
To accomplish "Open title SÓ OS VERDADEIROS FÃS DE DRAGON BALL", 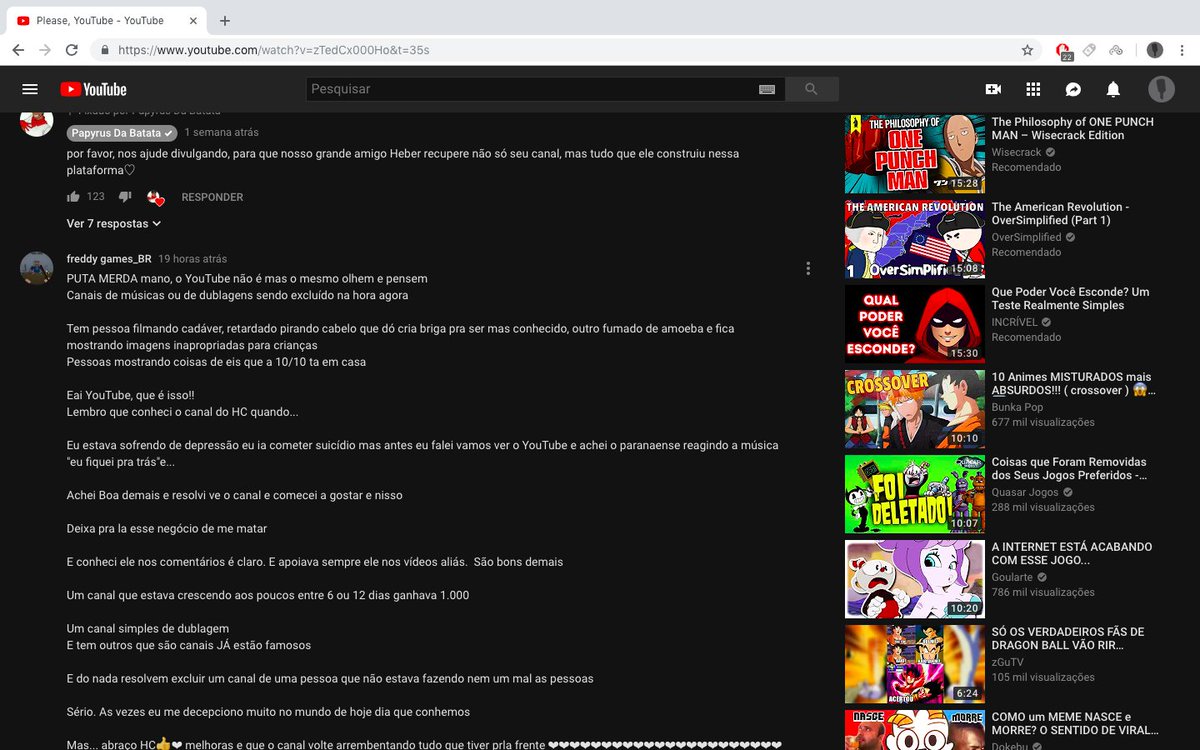I will 1067,638.
